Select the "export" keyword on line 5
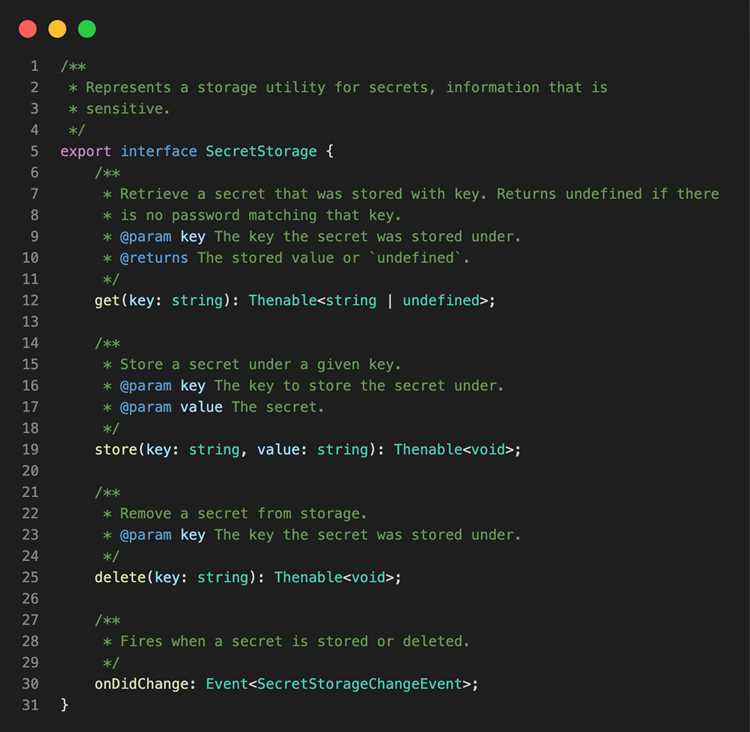 pyautogui.click(x=86, y=152)
